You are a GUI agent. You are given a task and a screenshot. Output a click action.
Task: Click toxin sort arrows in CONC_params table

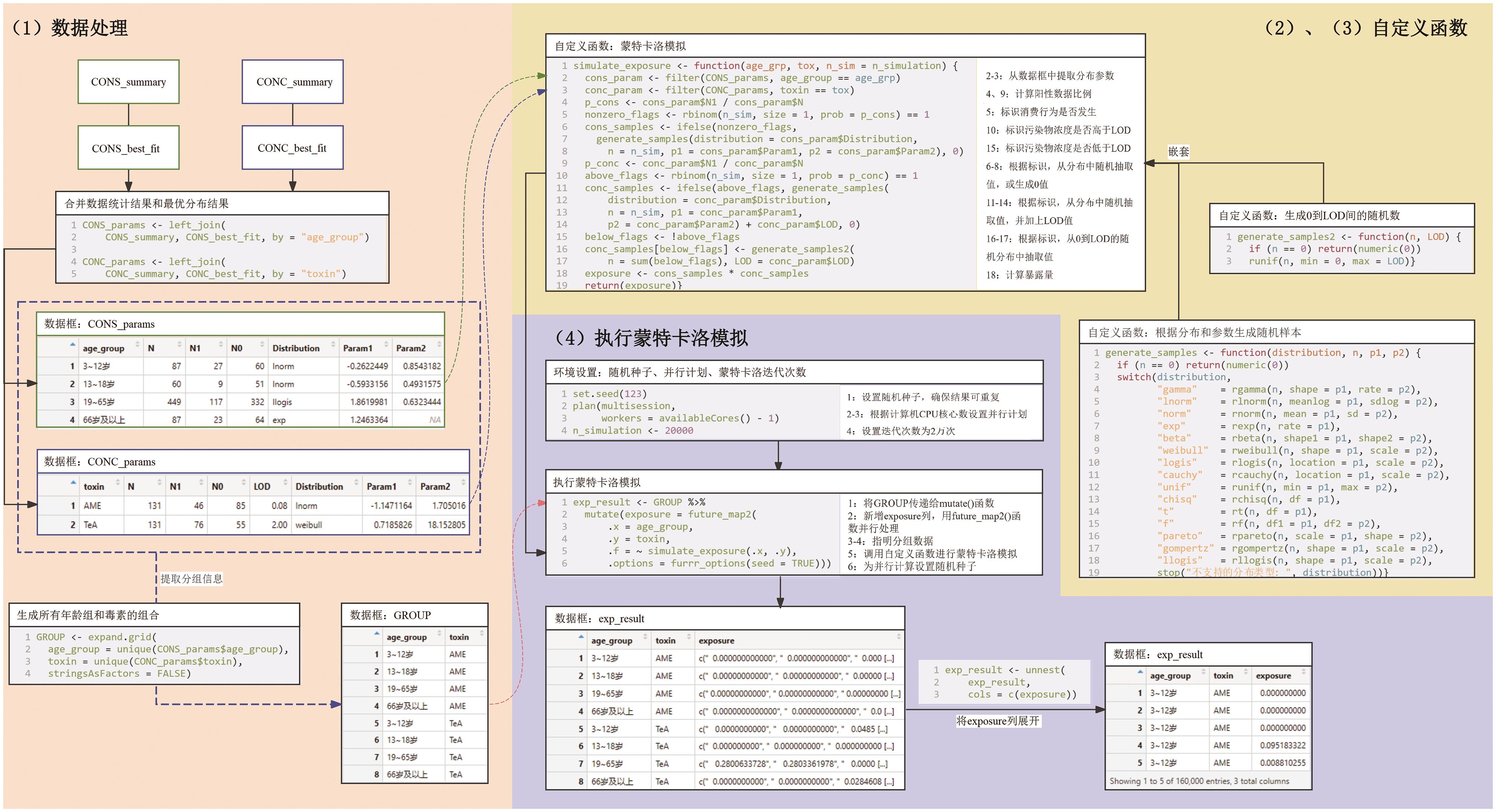(118, 483)
